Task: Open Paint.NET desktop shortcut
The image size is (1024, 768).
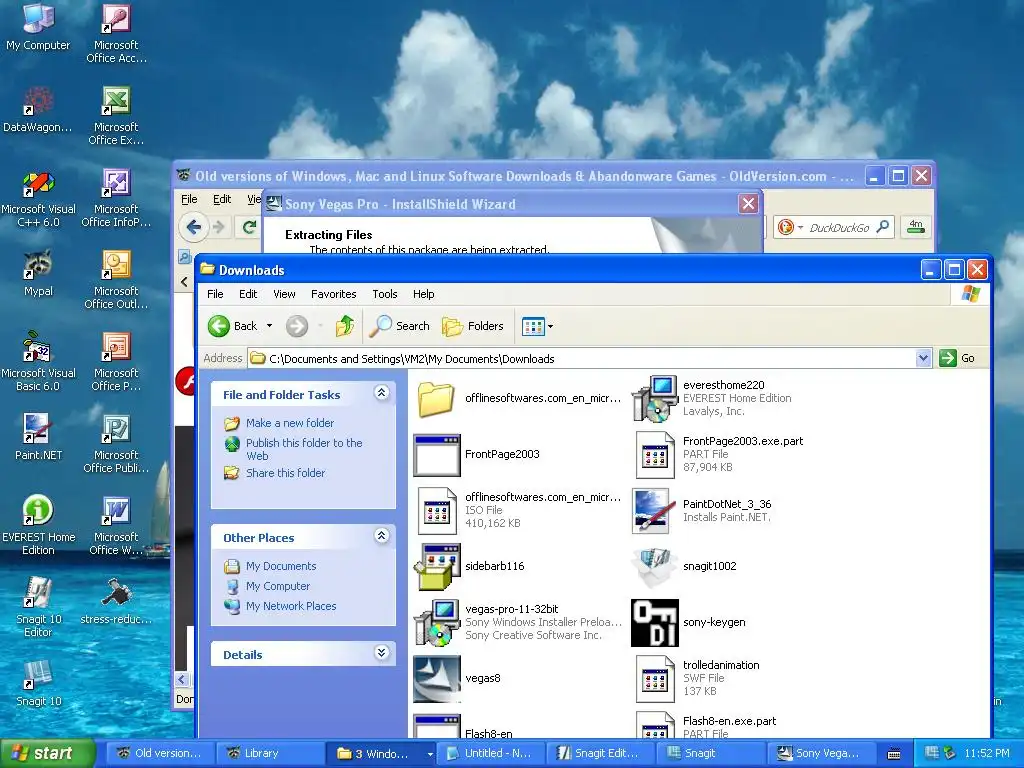Action: [x=38, y=436]
